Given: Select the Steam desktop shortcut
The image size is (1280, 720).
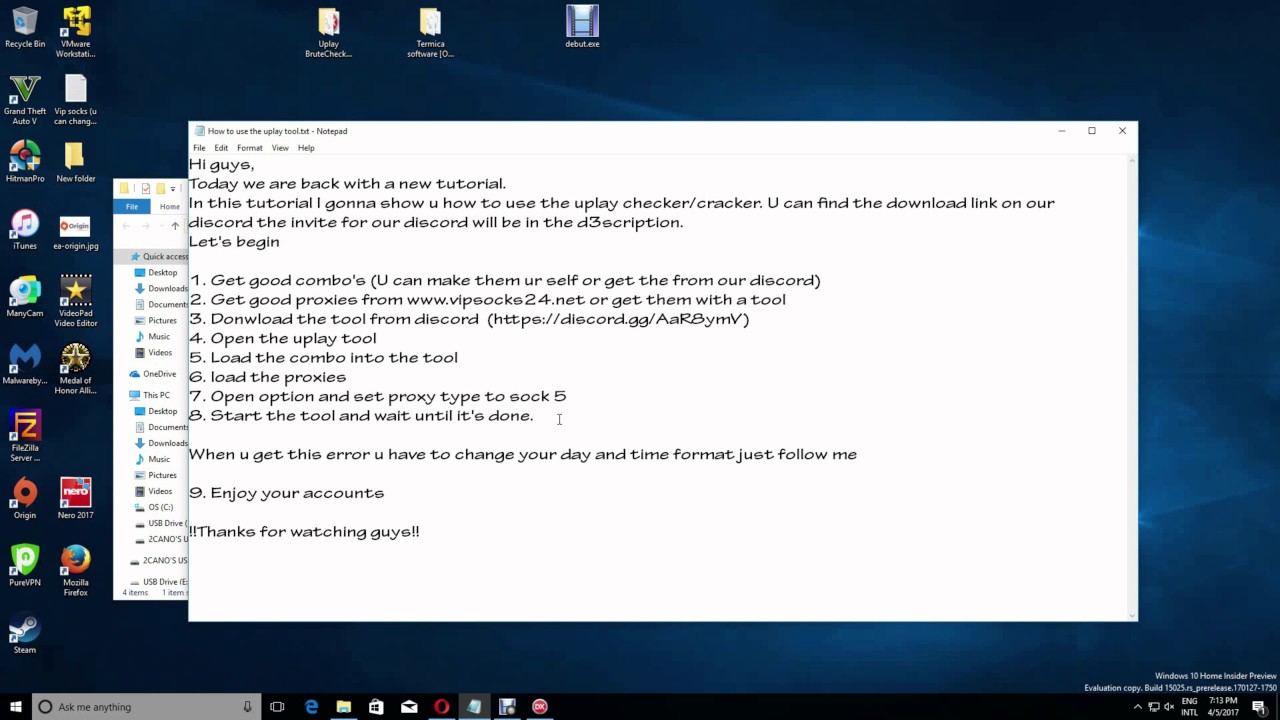Looking at the screenshot, I should pos(25,634).
